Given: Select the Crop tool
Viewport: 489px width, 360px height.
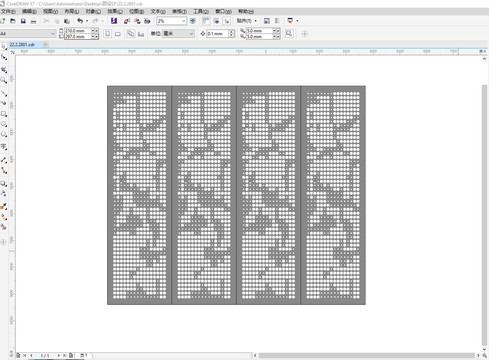Looking at the screenshot, I should pyautogui.click(x=4, y=70).
